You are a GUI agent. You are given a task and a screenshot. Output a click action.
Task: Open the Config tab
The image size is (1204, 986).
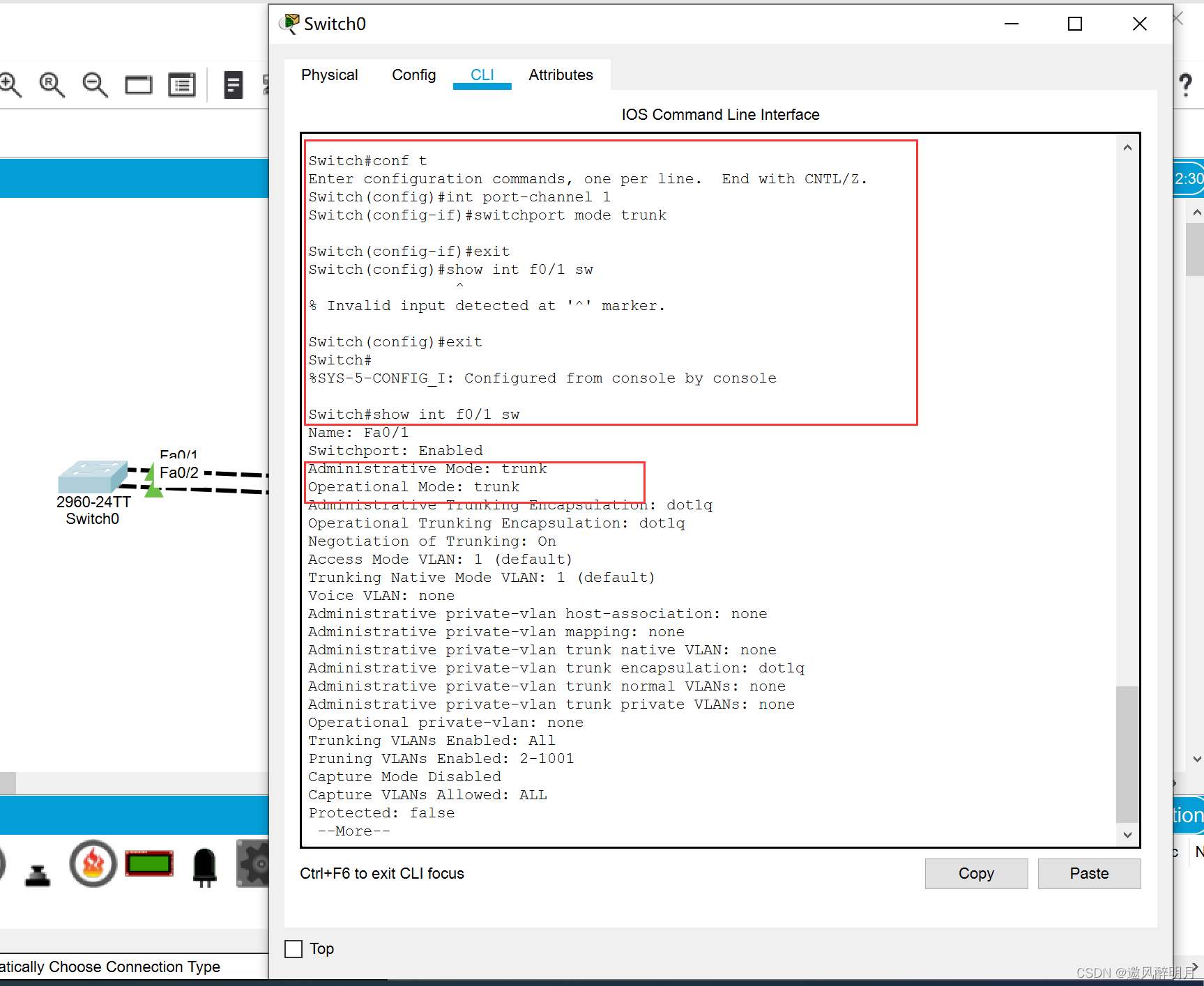(413, 75)
